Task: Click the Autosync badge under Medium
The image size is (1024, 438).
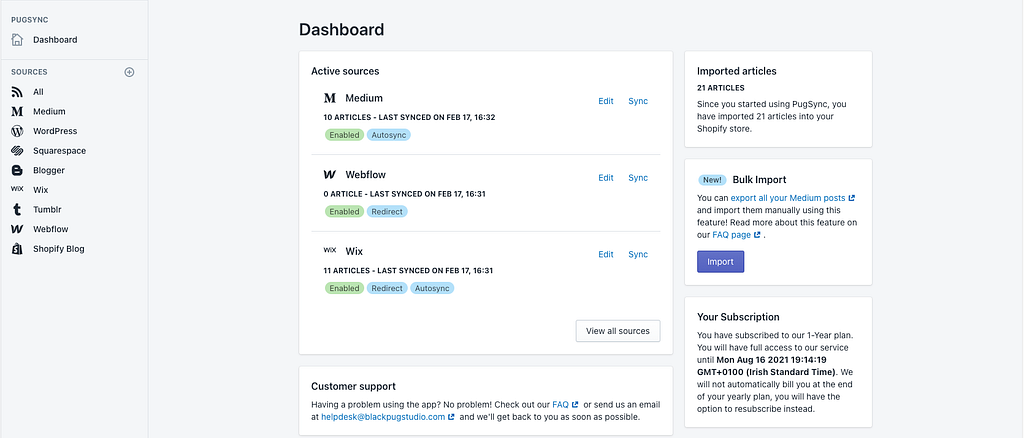Action: point(389,134)
